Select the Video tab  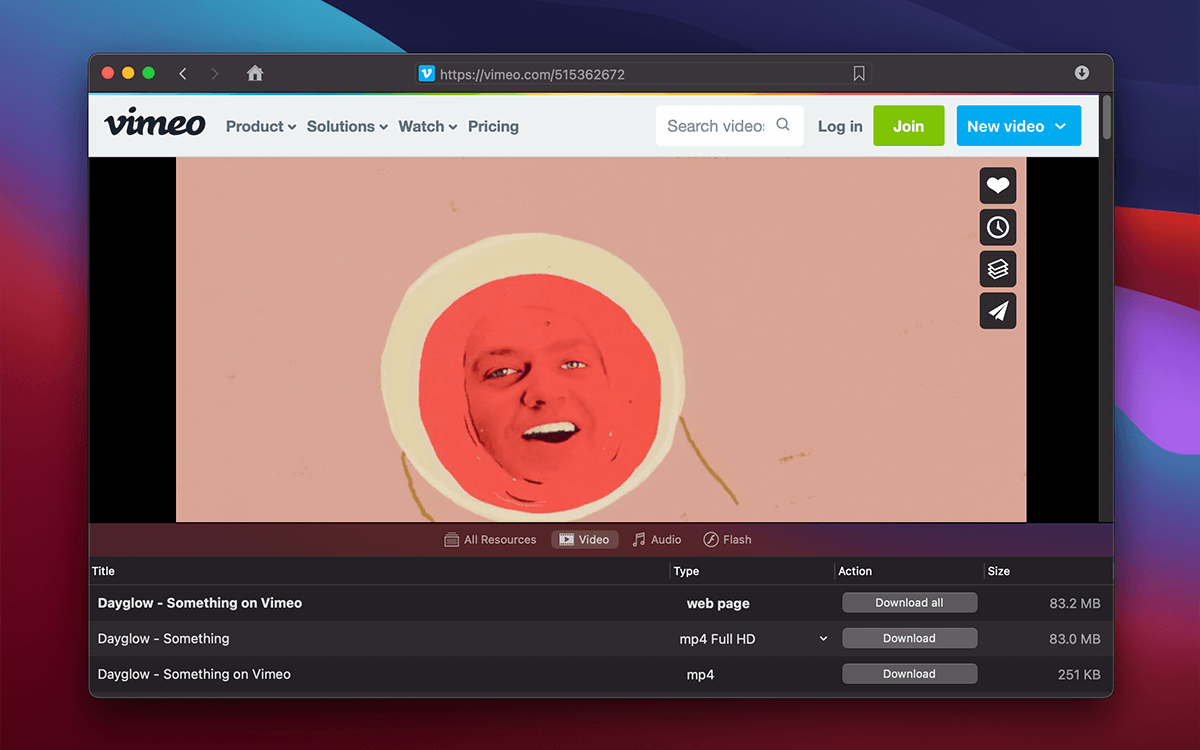click(x=584, y=540)
